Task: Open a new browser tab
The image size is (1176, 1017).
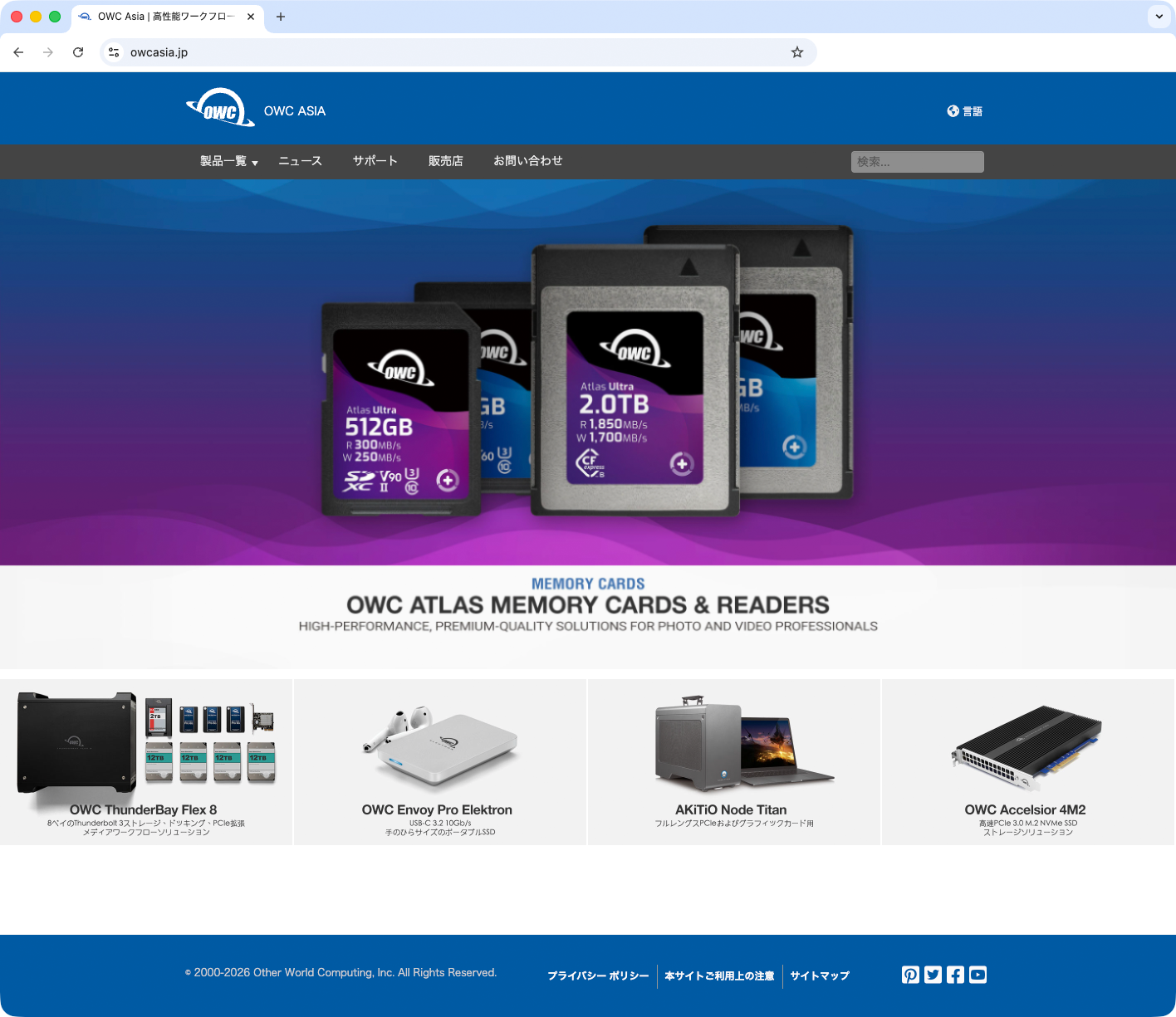Action: (281, 17)
